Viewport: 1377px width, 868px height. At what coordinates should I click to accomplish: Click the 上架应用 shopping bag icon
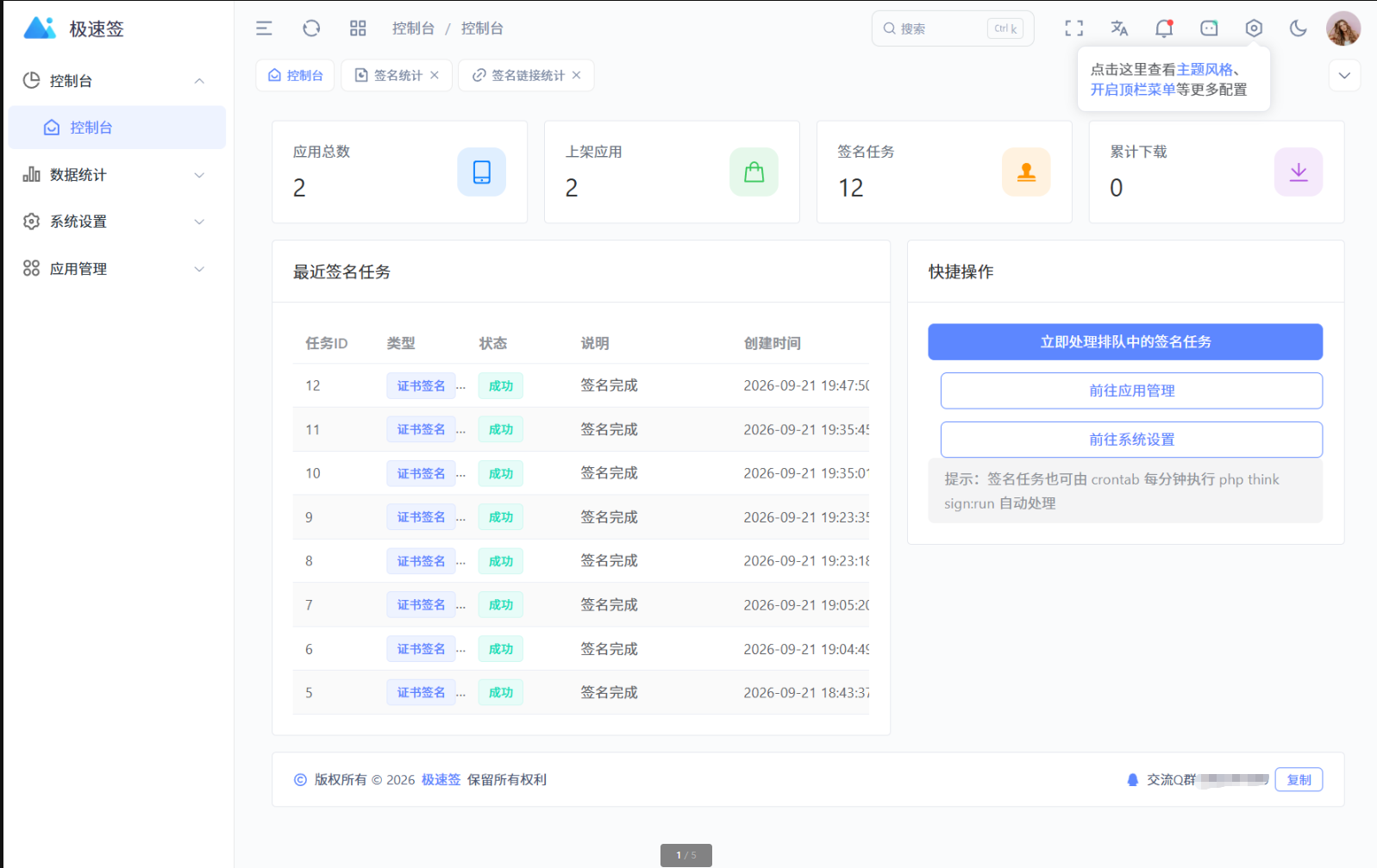[x=754, y=172]
